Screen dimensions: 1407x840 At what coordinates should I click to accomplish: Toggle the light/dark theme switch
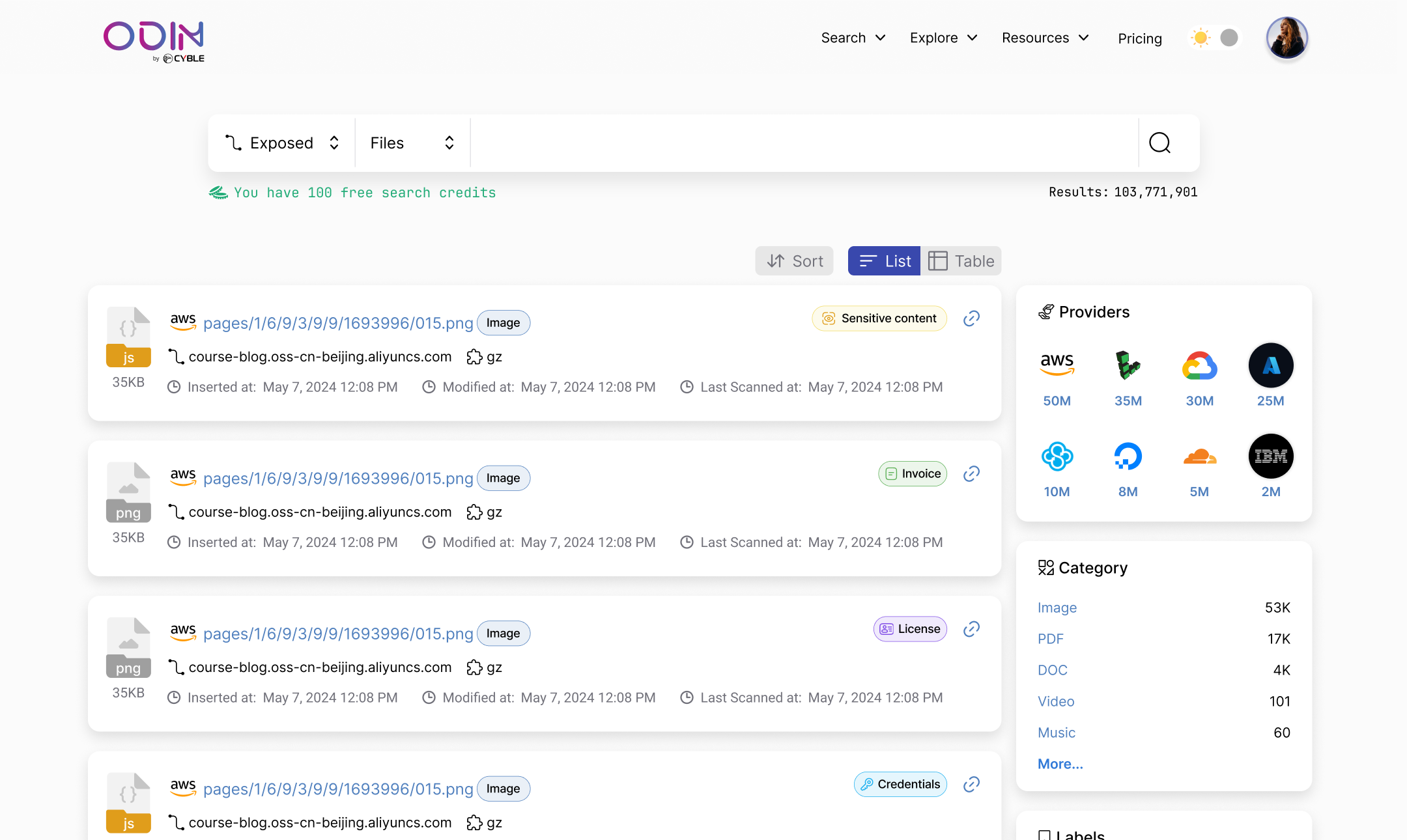[x=1214, y=38]
